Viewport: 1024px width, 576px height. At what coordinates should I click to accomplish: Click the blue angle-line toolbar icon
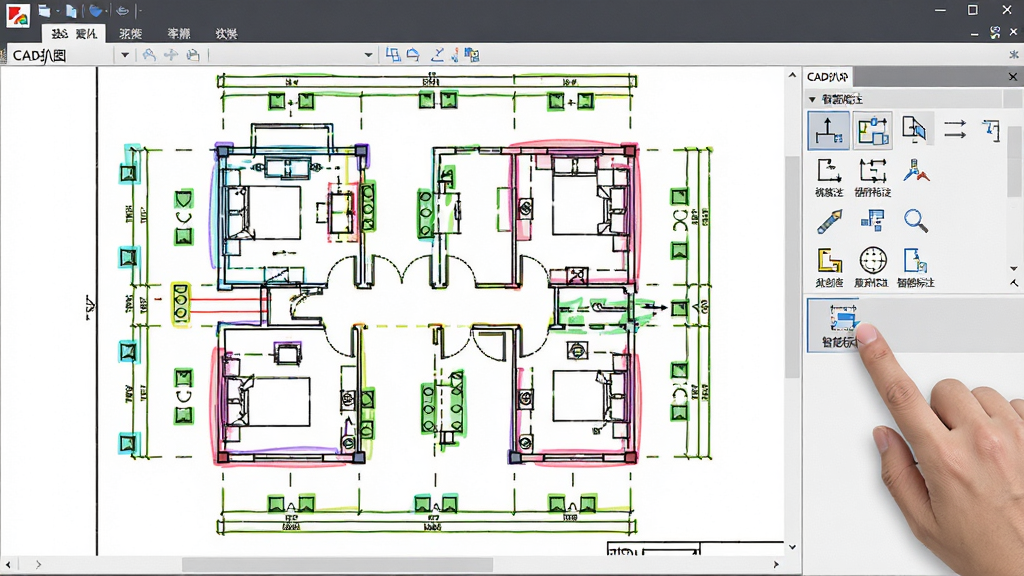pos(438,55)
